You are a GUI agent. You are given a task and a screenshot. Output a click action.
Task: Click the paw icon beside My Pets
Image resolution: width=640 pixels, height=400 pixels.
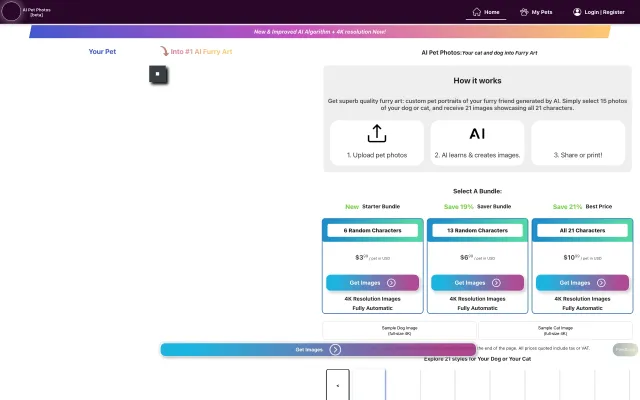pyautogui.click(x=524, y=12)
